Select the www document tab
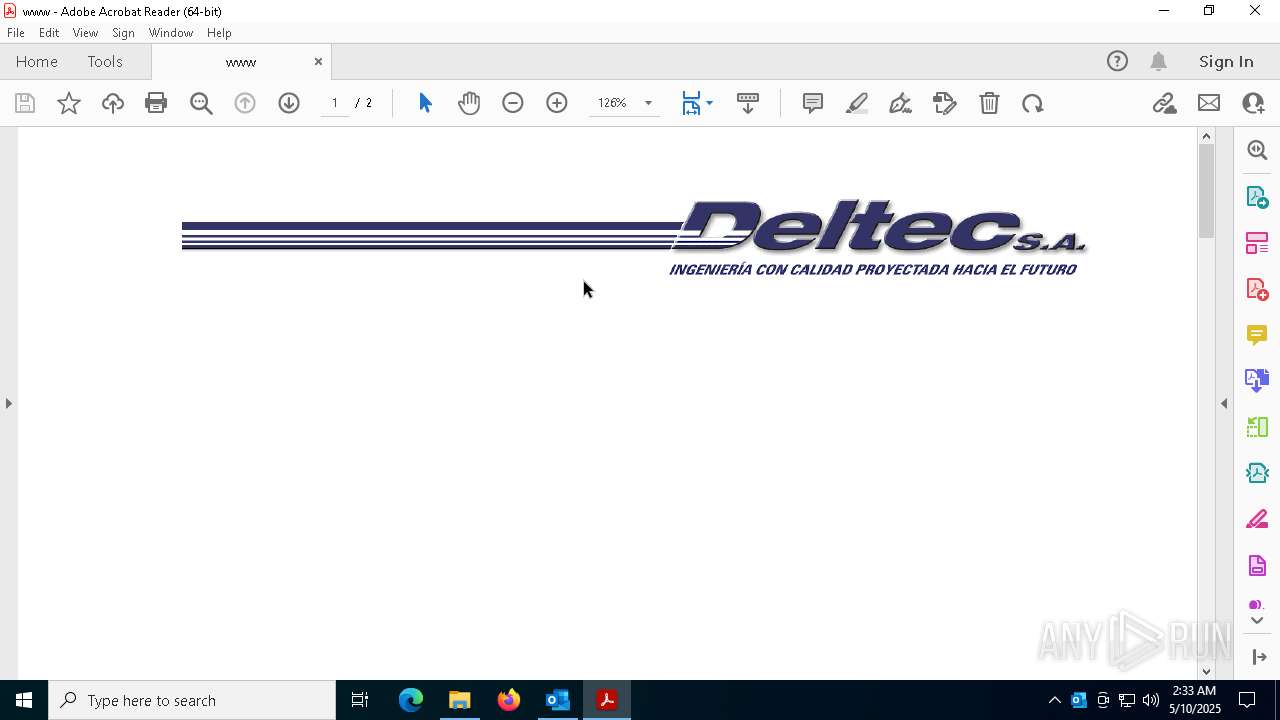Image resolution: width=1280 pixels, height=720 pixels. (241, 62)
